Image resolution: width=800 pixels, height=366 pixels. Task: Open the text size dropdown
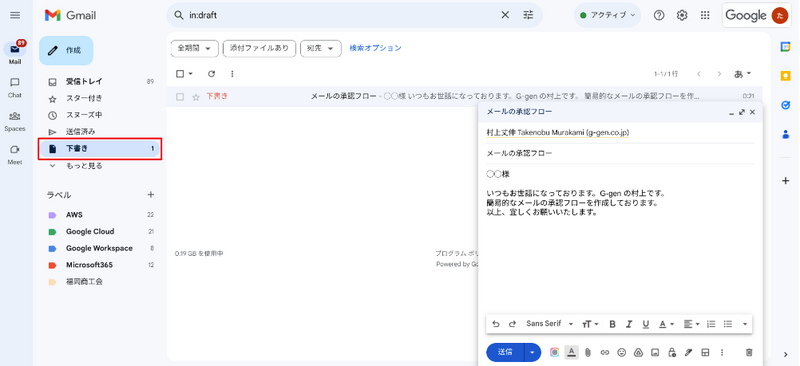coord(590,324)
